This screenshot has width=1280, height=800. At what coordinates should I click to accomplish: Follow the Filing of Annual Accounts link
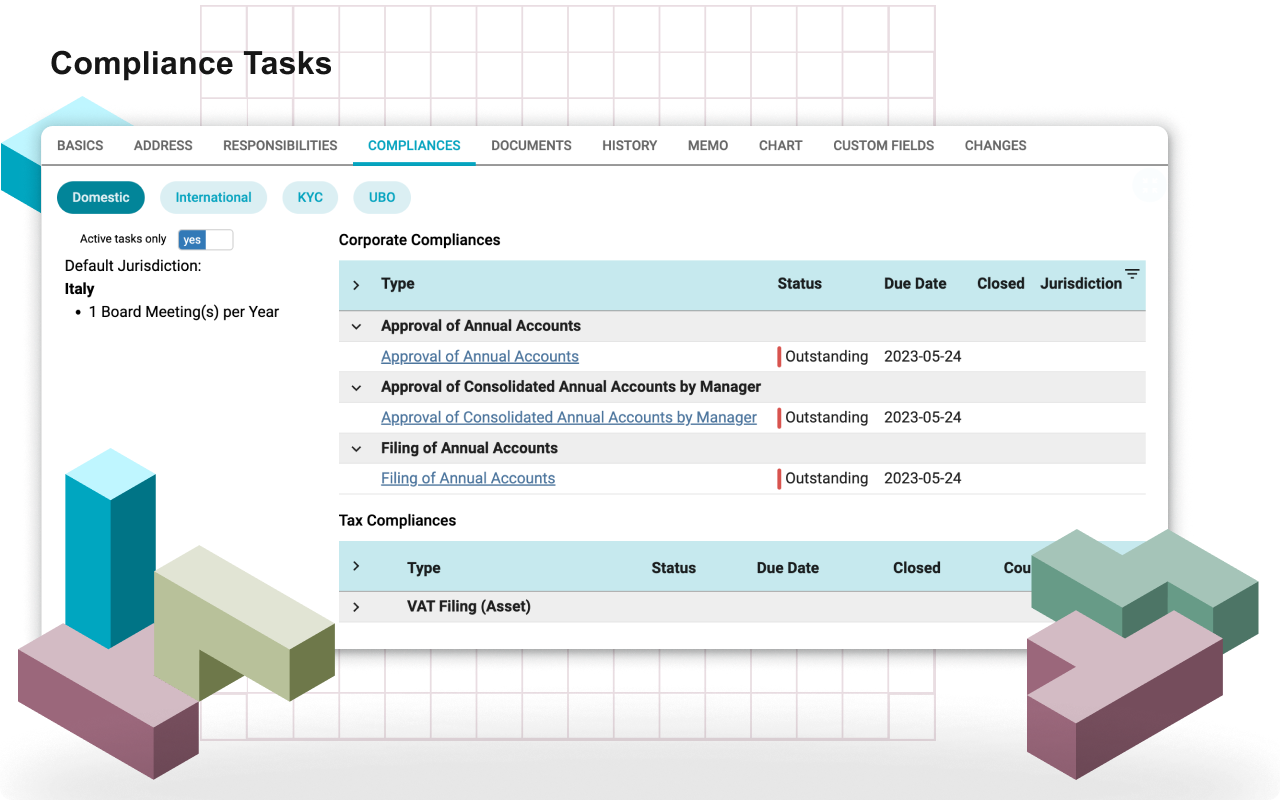point(467,478)
